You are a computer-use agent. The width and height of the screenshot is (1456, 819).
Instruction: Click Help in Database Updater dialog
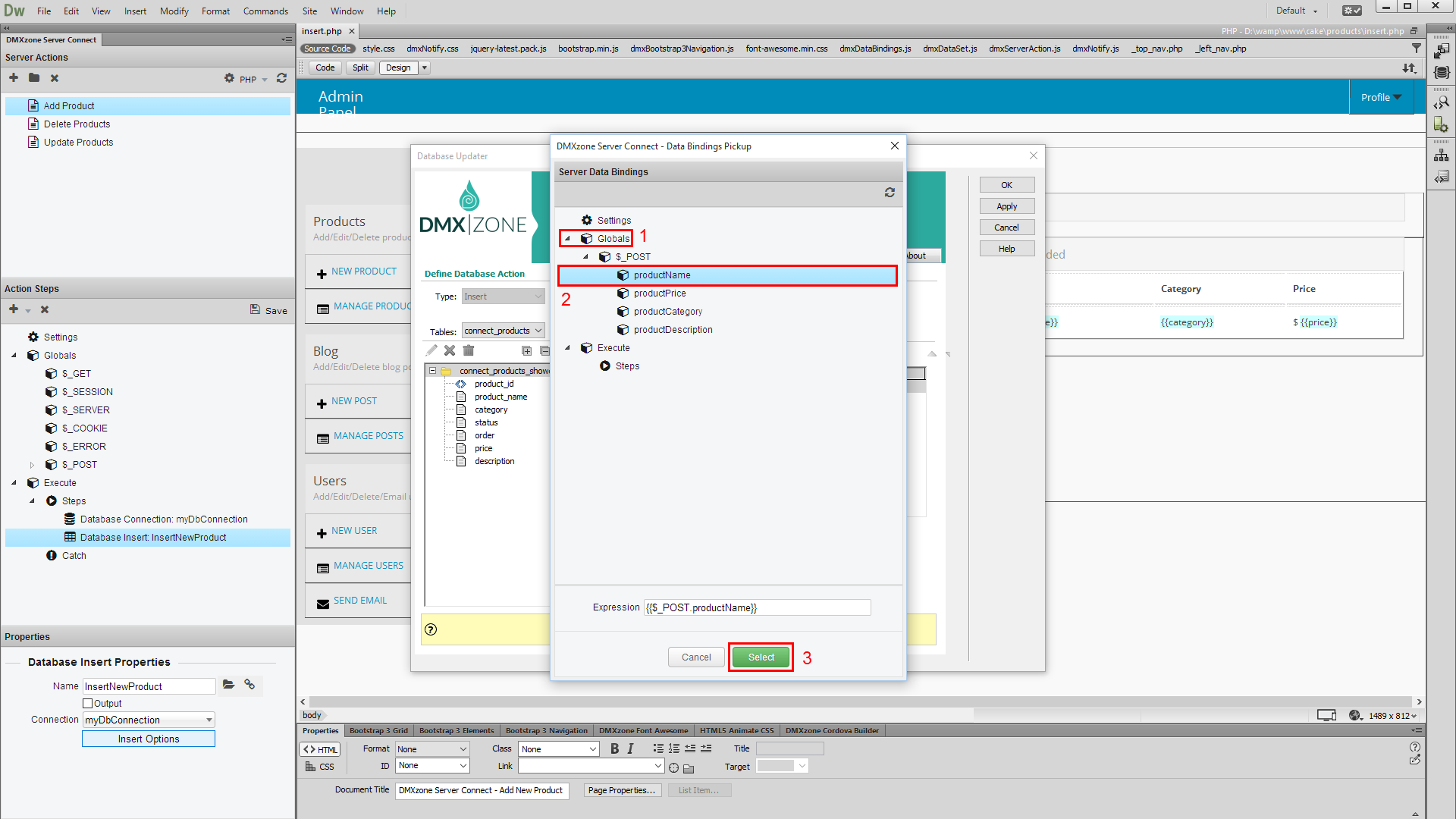point(1006,249)
